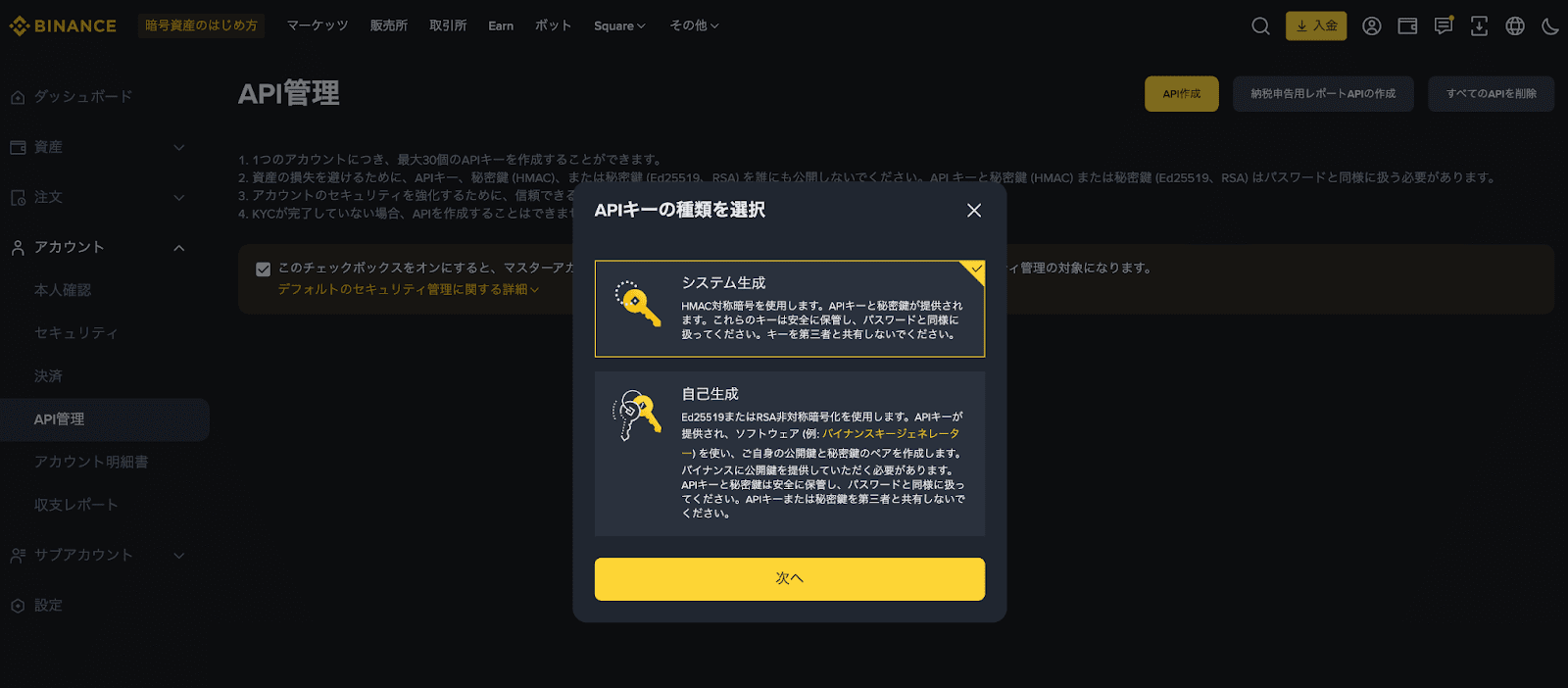Toggle the default security settings checkbox

tap(263, 270)
